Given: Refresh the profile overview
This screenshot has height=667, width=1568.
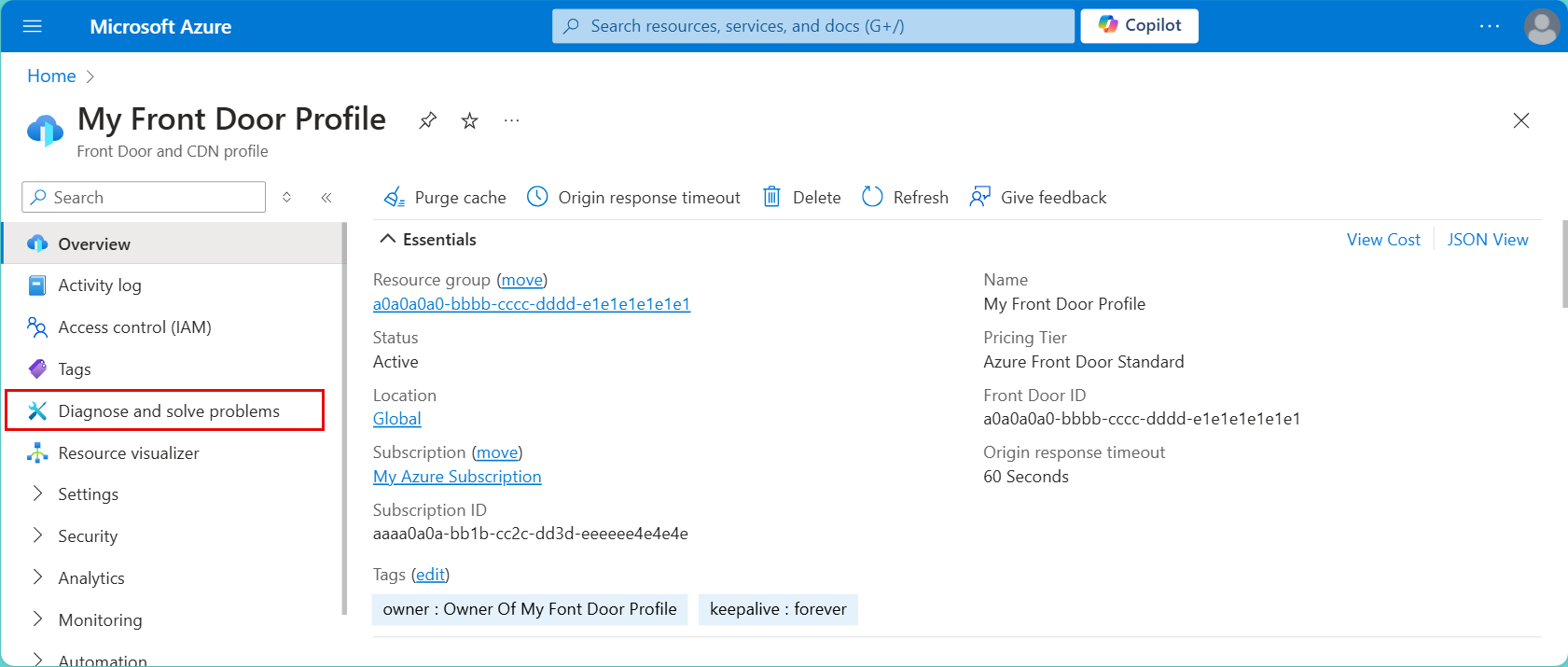Looking at the screenshot, I should click(905, 197).
